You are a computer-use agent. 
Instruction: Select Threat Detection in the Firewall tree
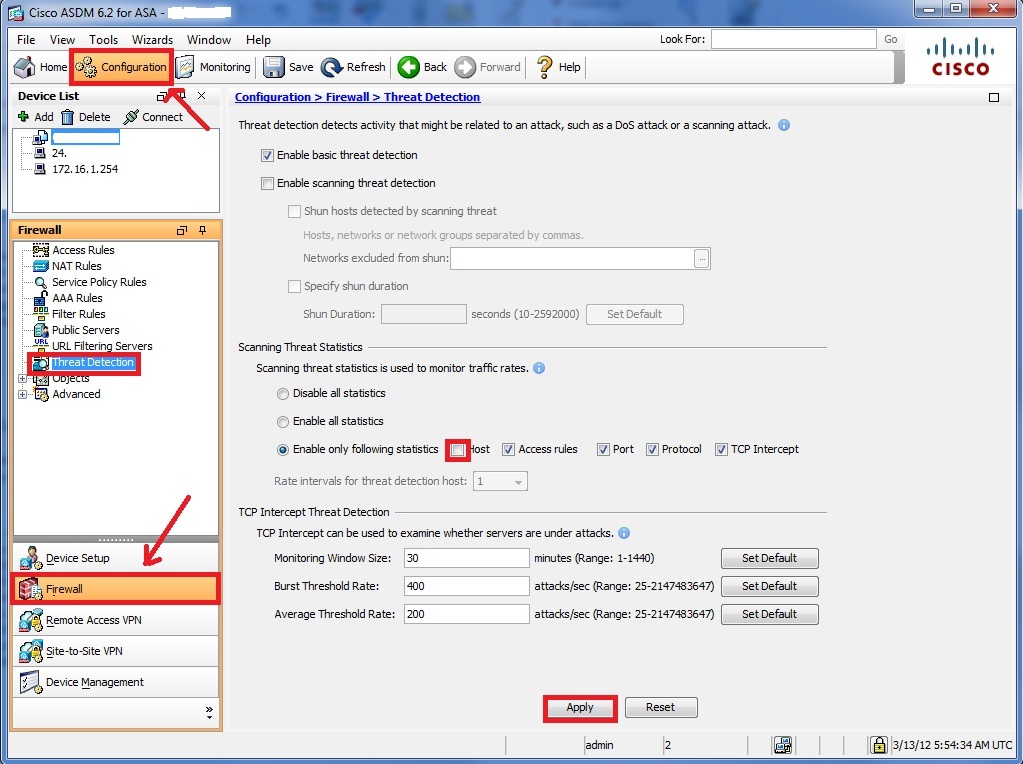[x=93, y=362]
